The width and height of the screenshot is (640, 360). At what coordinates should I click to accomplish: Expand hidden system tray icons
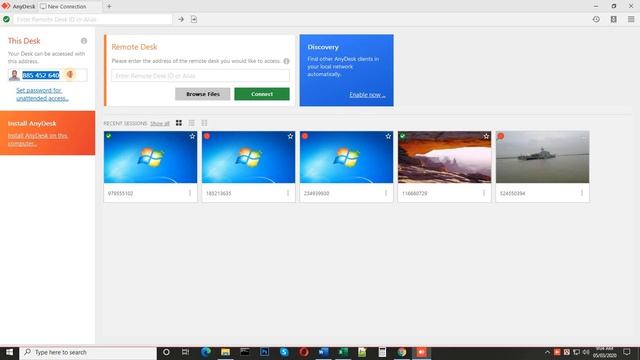tap(547, 352)
